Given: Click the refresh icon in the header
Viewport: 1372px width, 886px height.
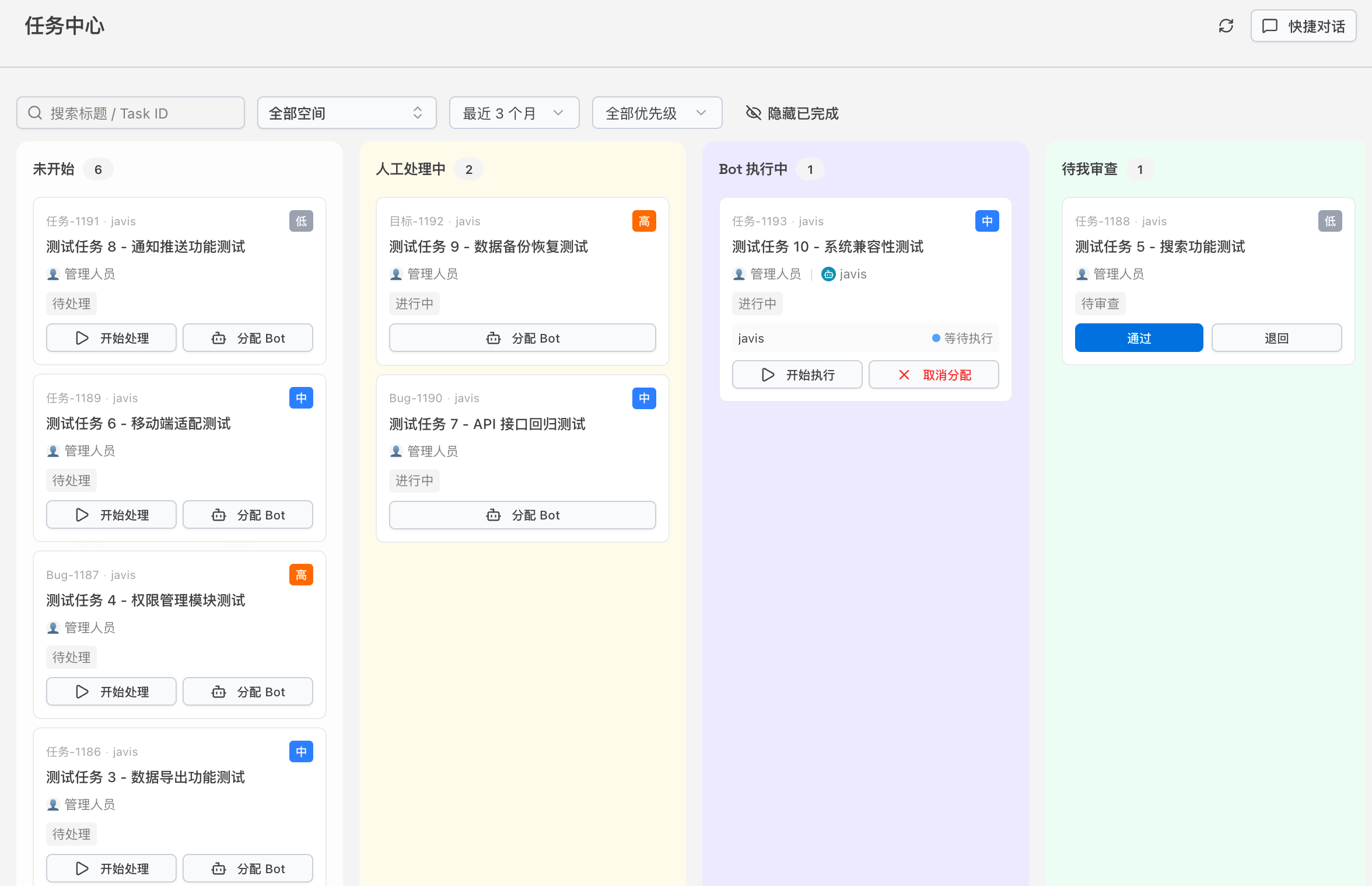Looking at the screenshot, I should click(1226, 26).
